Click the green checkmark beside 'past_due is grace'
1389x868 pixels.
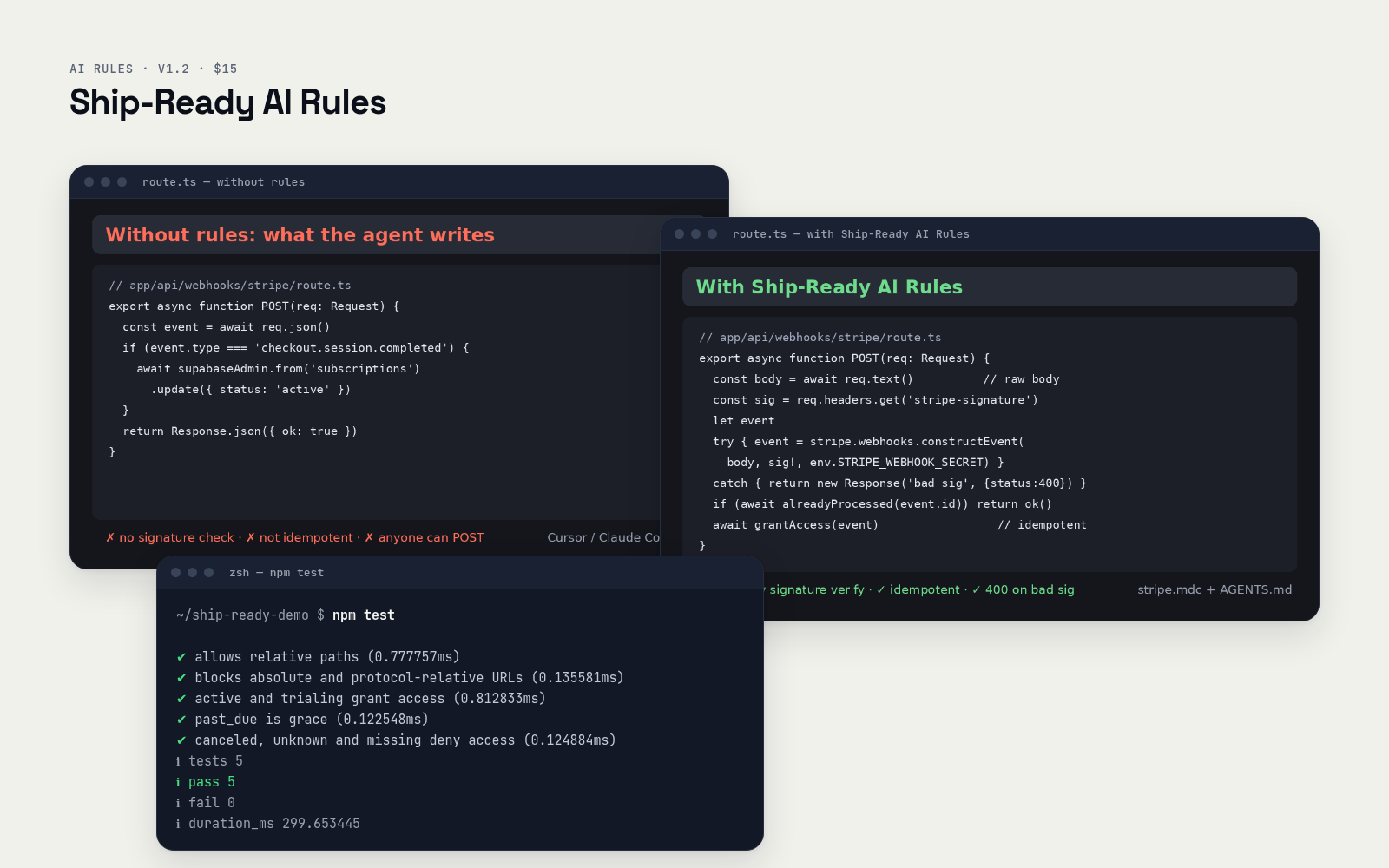tap(181, 720)
